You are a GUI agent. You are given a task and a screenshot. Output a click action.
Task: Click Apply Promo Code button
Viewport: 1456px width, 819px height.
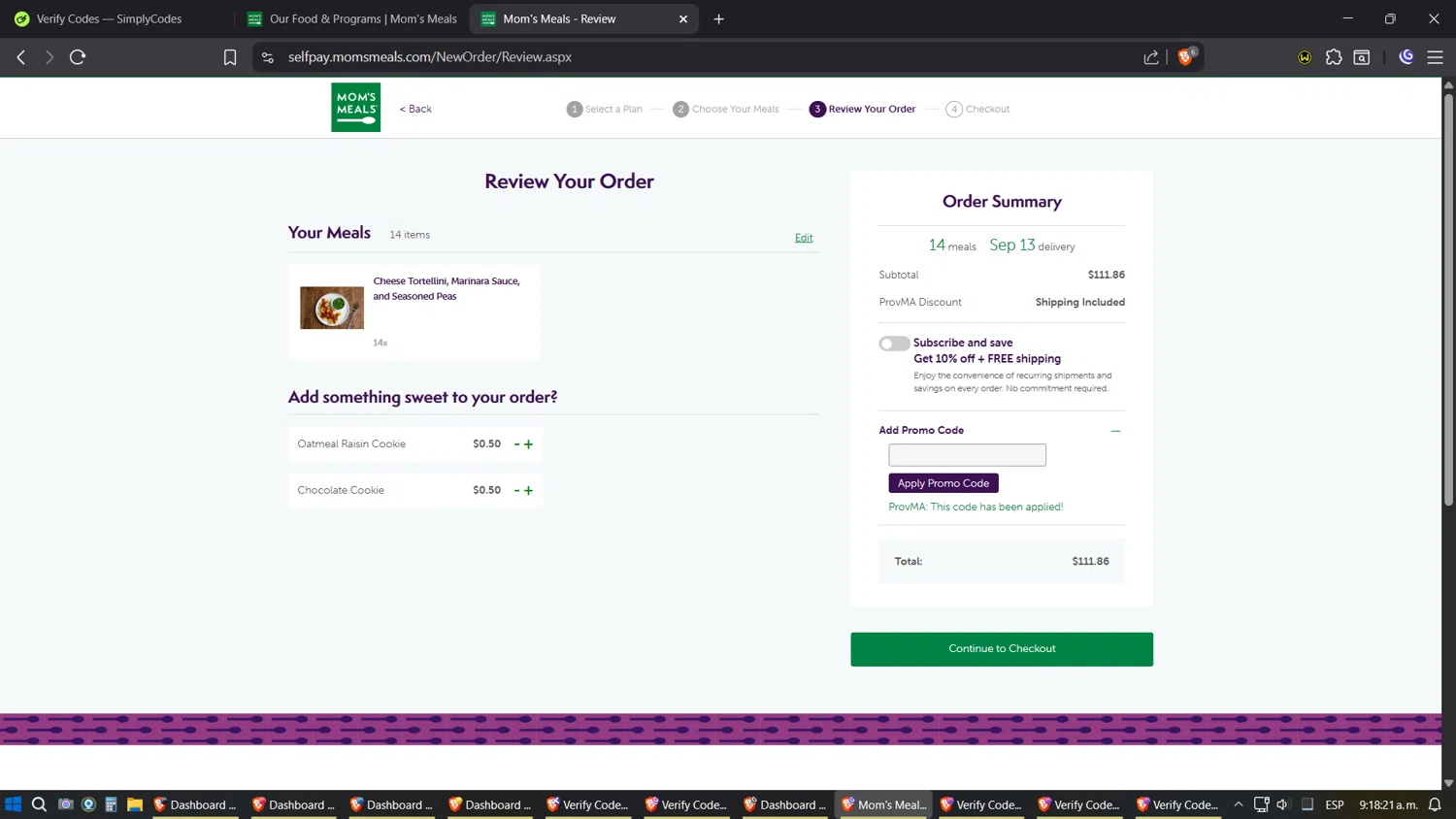pyautogui.click(x=943, y=483)
